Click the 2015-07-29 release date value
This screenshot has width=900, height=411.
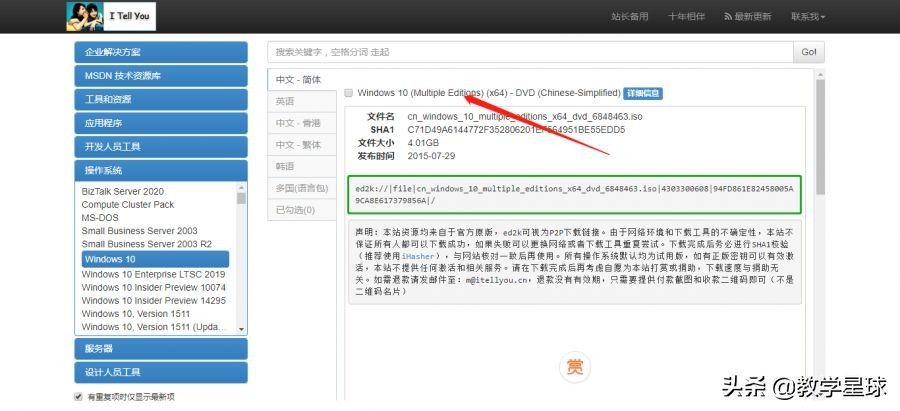pyautogui.click(x=431, y=156)
